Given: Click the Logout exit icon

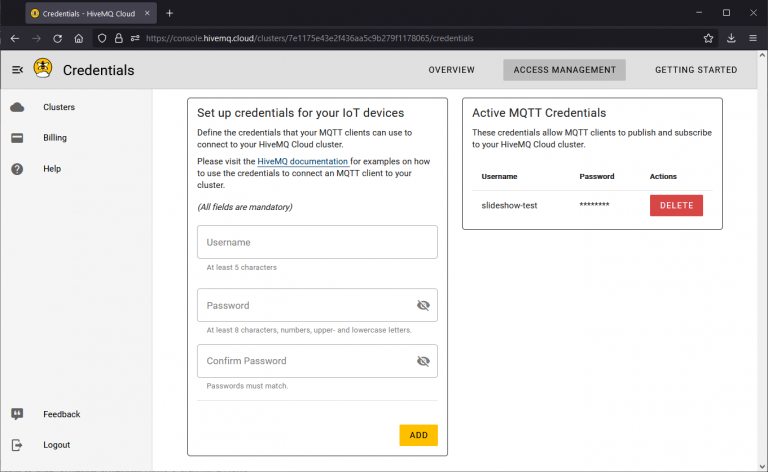Looking at the screenshot, I should pos(17,445).
